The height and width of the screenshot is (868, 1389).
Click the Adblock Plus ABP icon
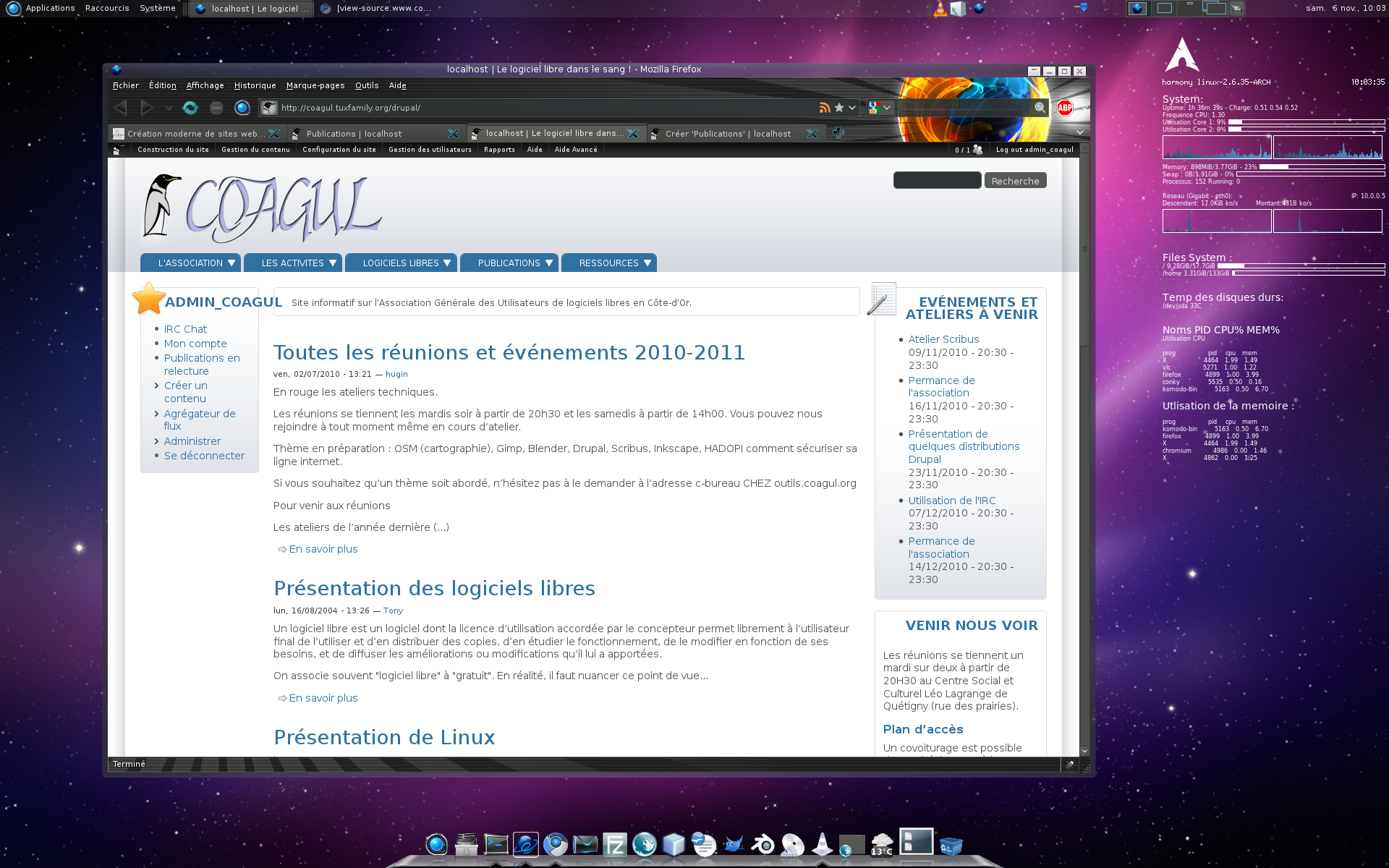pyautogui.click(x=1065, y=108)
